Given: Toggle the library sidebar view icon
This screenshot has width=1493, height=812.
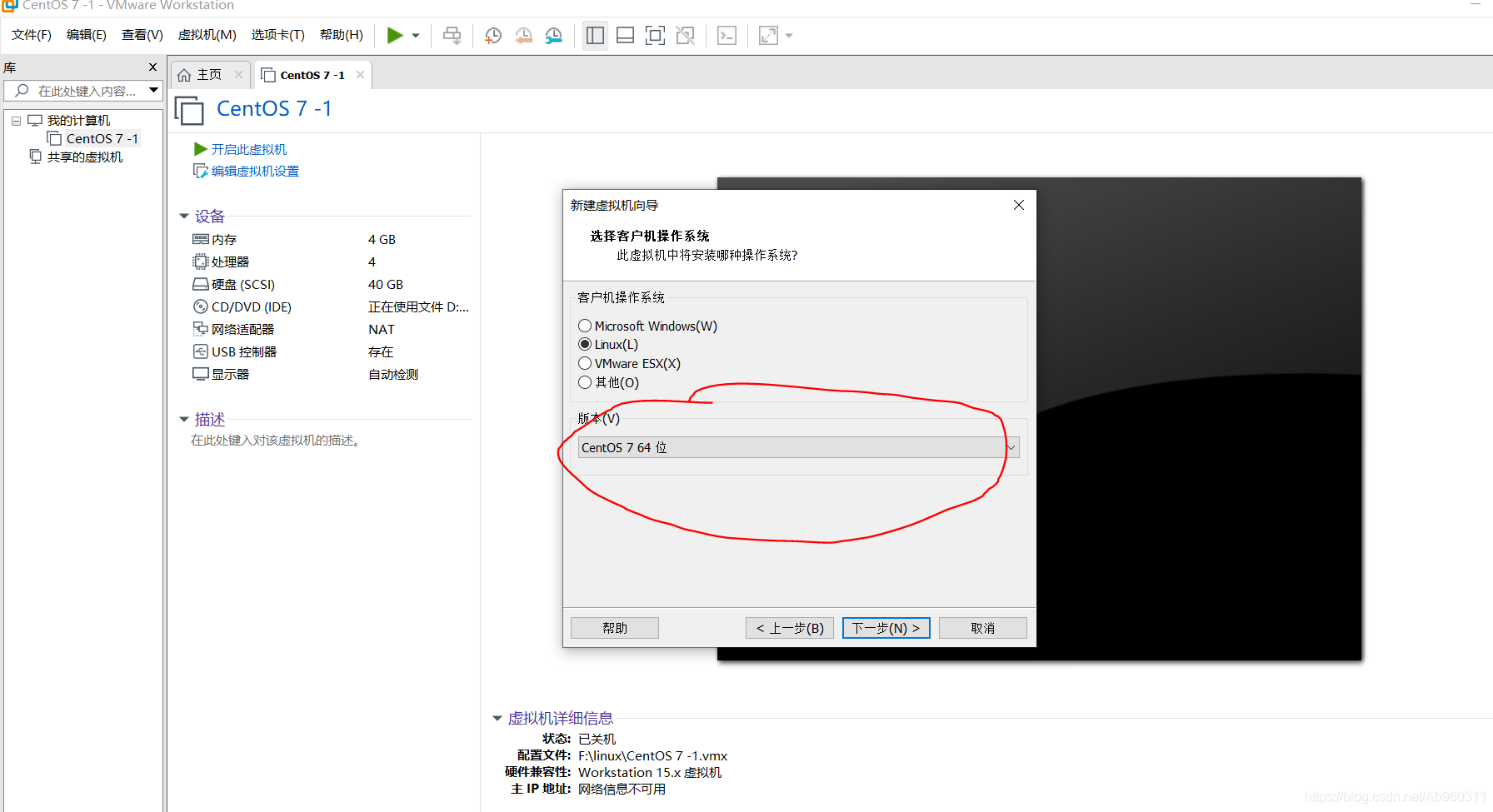Looking at the screenshot, I should click(595, 35).
